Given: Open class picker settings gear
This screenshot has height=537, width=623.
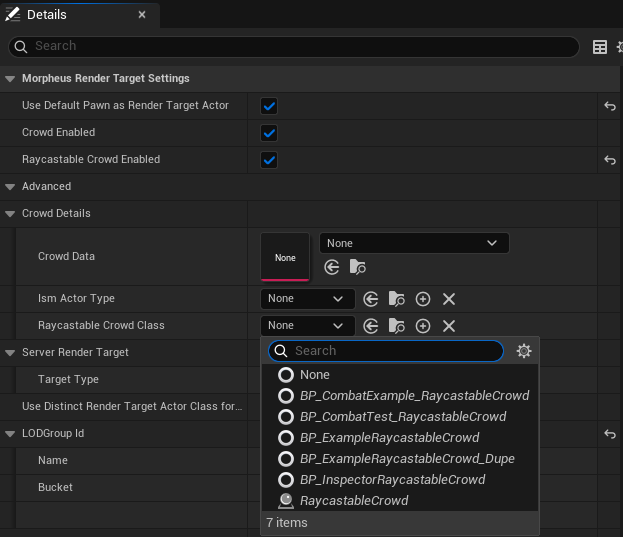Looking at the screenshot, I should point(524,351).
